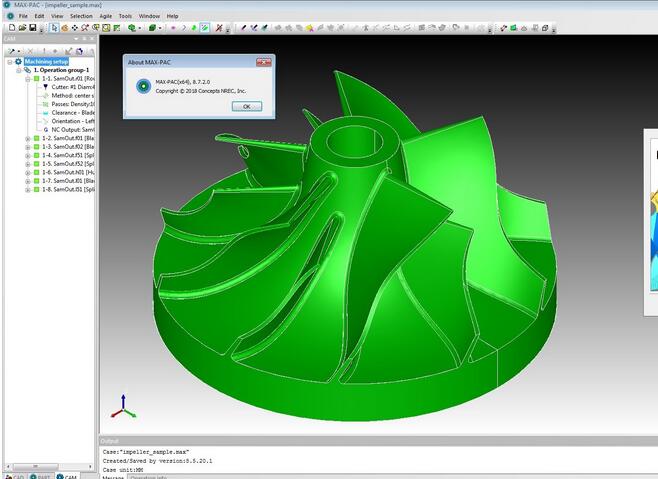Click the green box icon in right toolbar

click(513, 28)
